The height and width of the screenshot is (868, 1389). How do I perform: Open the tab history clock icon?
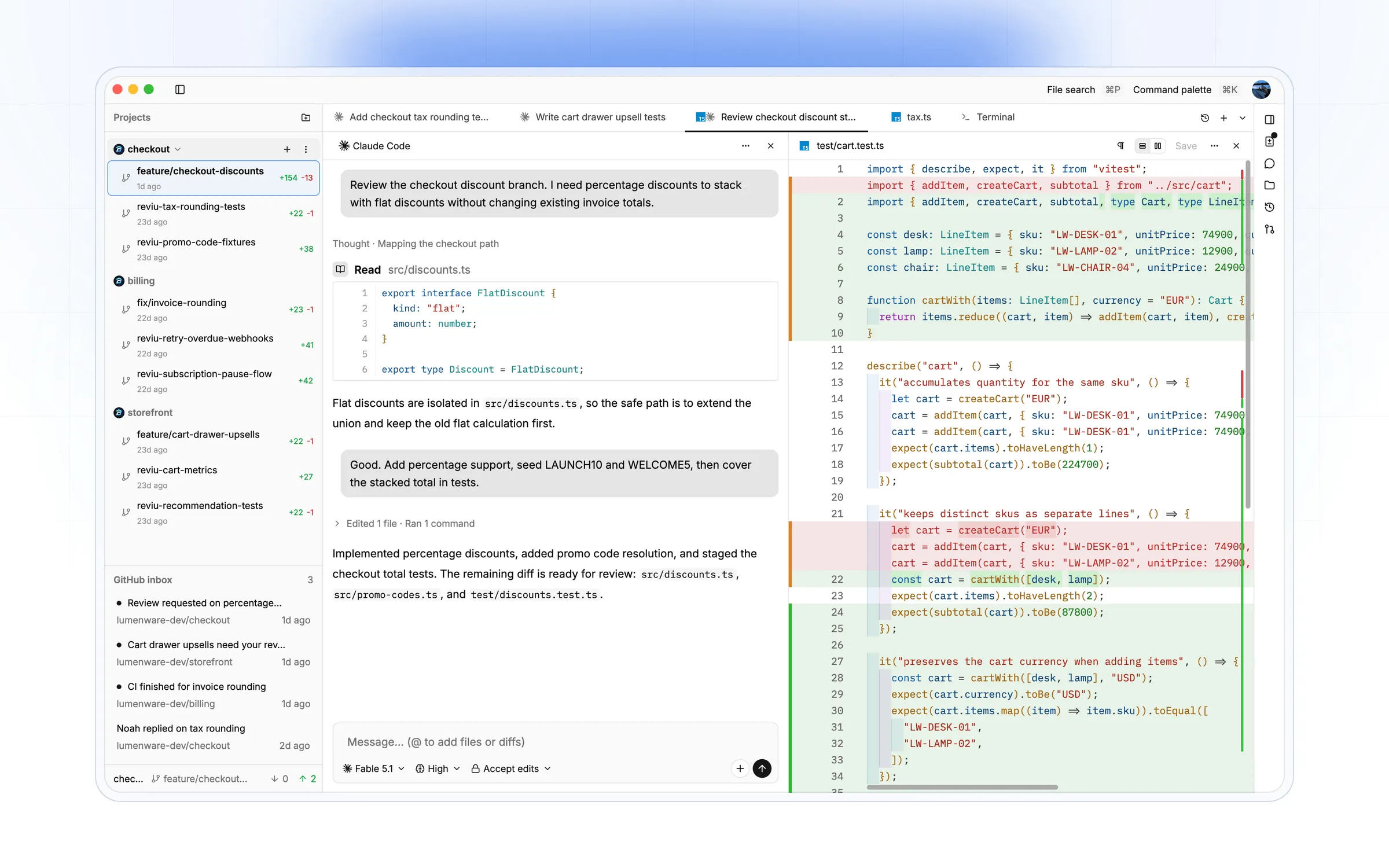tap(1205, 117)
